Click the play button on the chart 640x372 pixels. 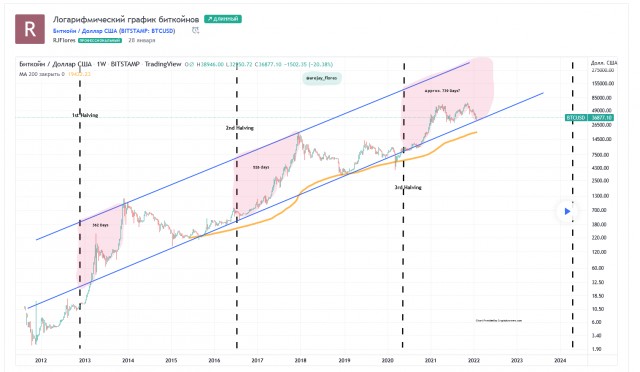coord(567,211)
